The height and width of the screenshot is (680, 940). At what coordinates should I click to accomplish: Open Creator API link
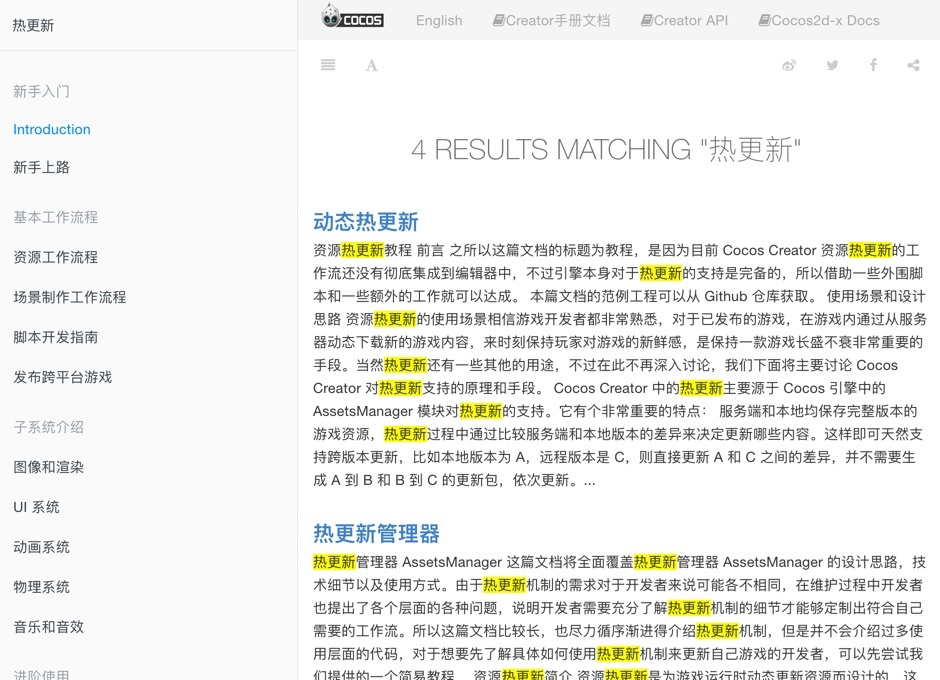pyautogui.click(x=685, y=21)
